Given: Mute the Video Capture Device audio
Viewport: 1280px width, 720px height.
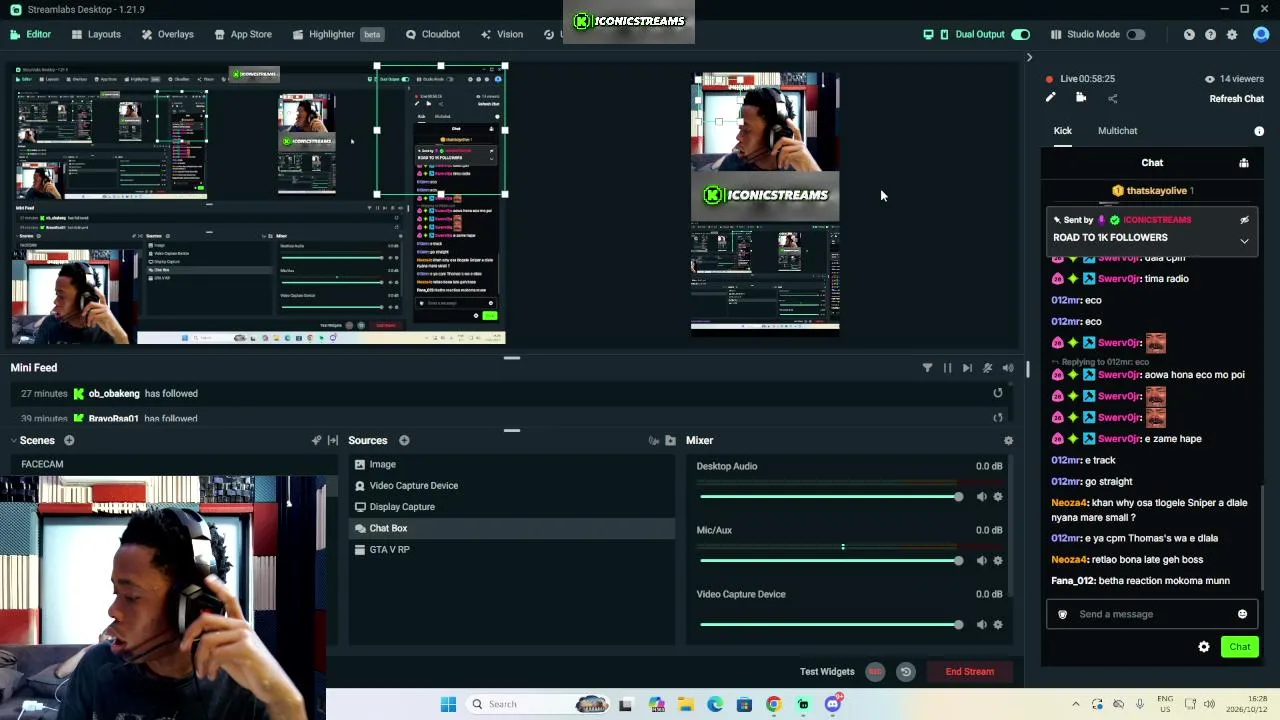Looking at the screenshot, I should (981, 625).
